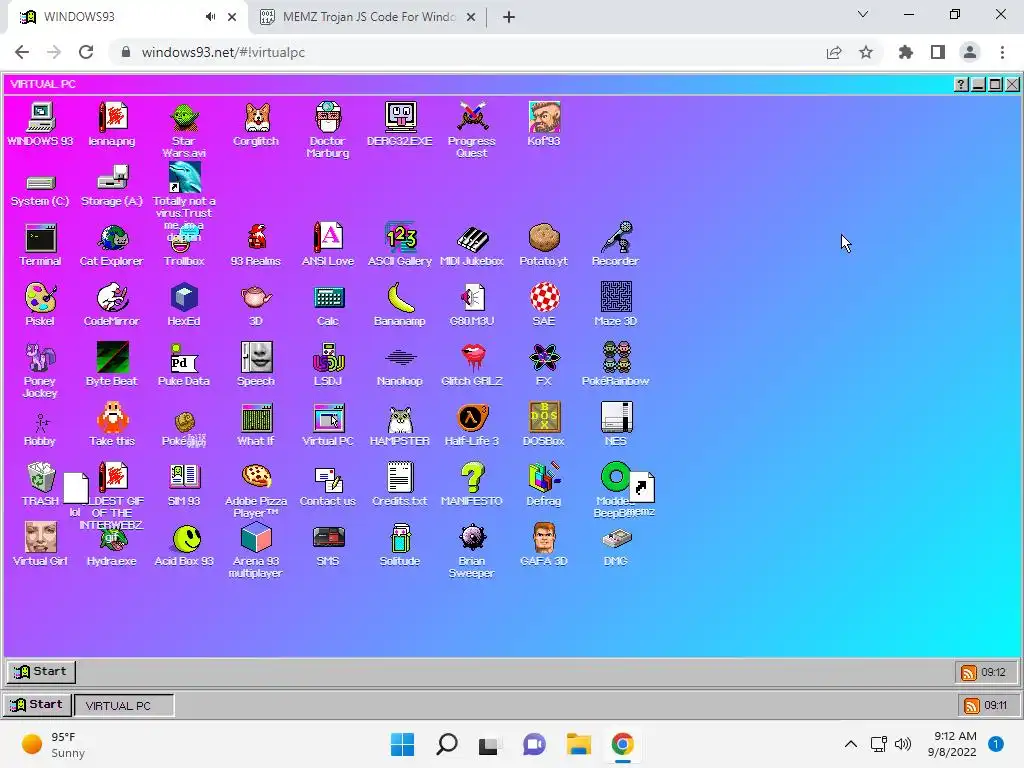Click the outer Windows 93 Start button
This screenshot has width=1024, height=768.
click(x=37, y=705)
